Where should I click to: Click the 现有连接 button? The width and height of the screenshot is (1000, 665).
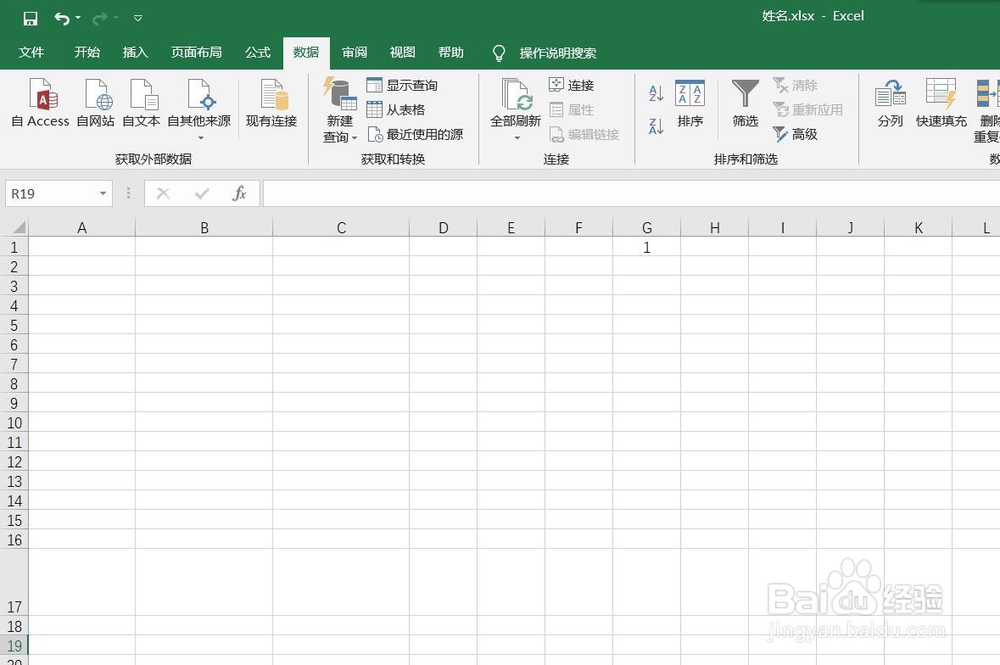(271, 105)
